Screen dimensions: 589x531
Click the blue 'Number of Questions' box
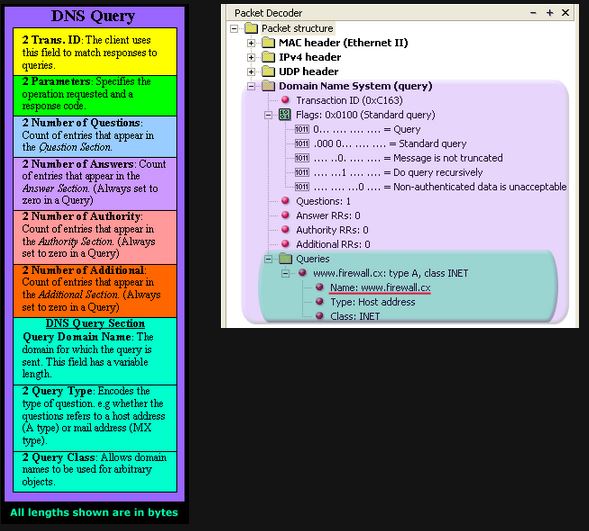95,137
